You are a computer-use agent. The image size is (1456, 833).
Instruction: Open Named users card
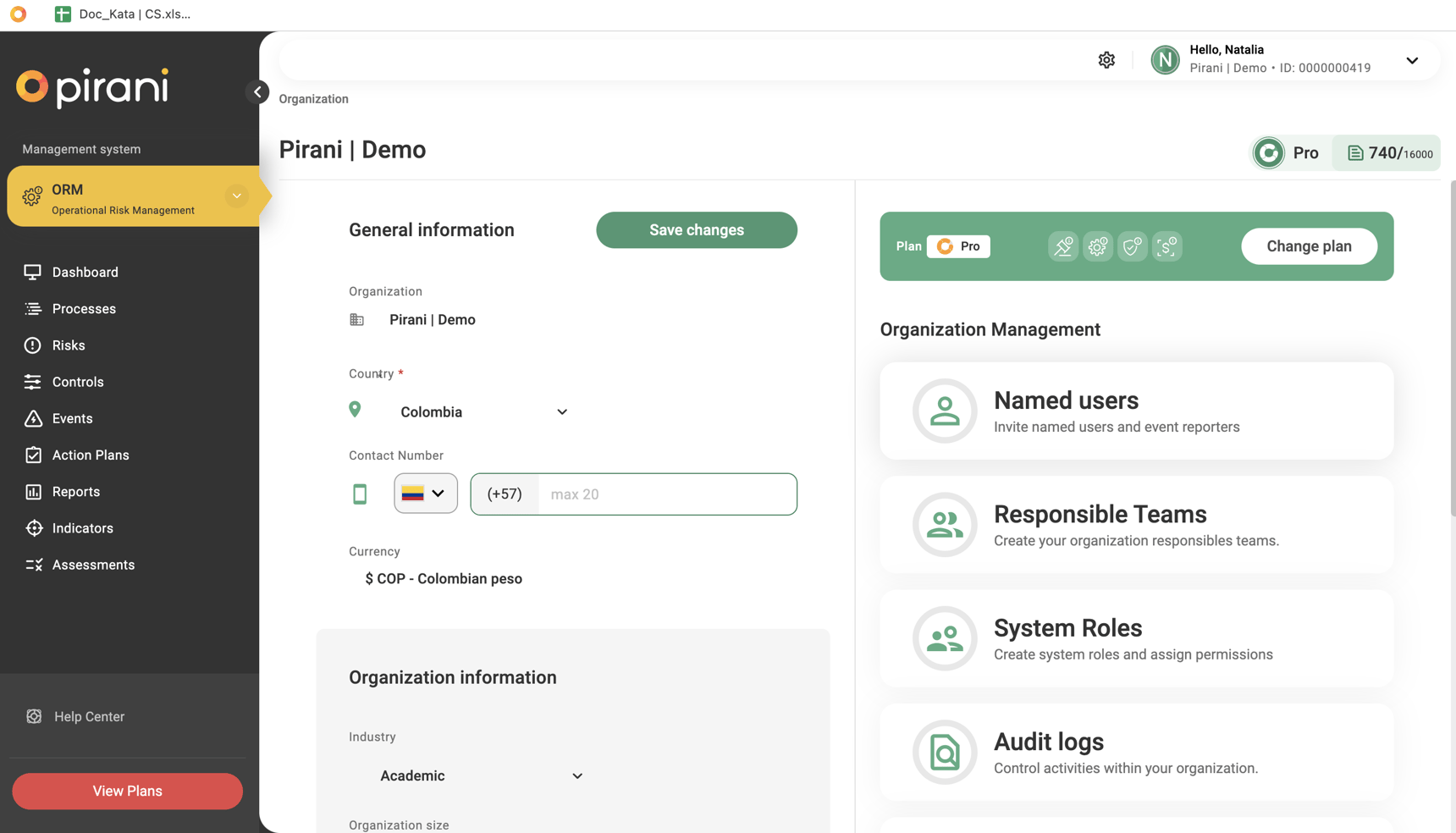tap(1136, 411)
